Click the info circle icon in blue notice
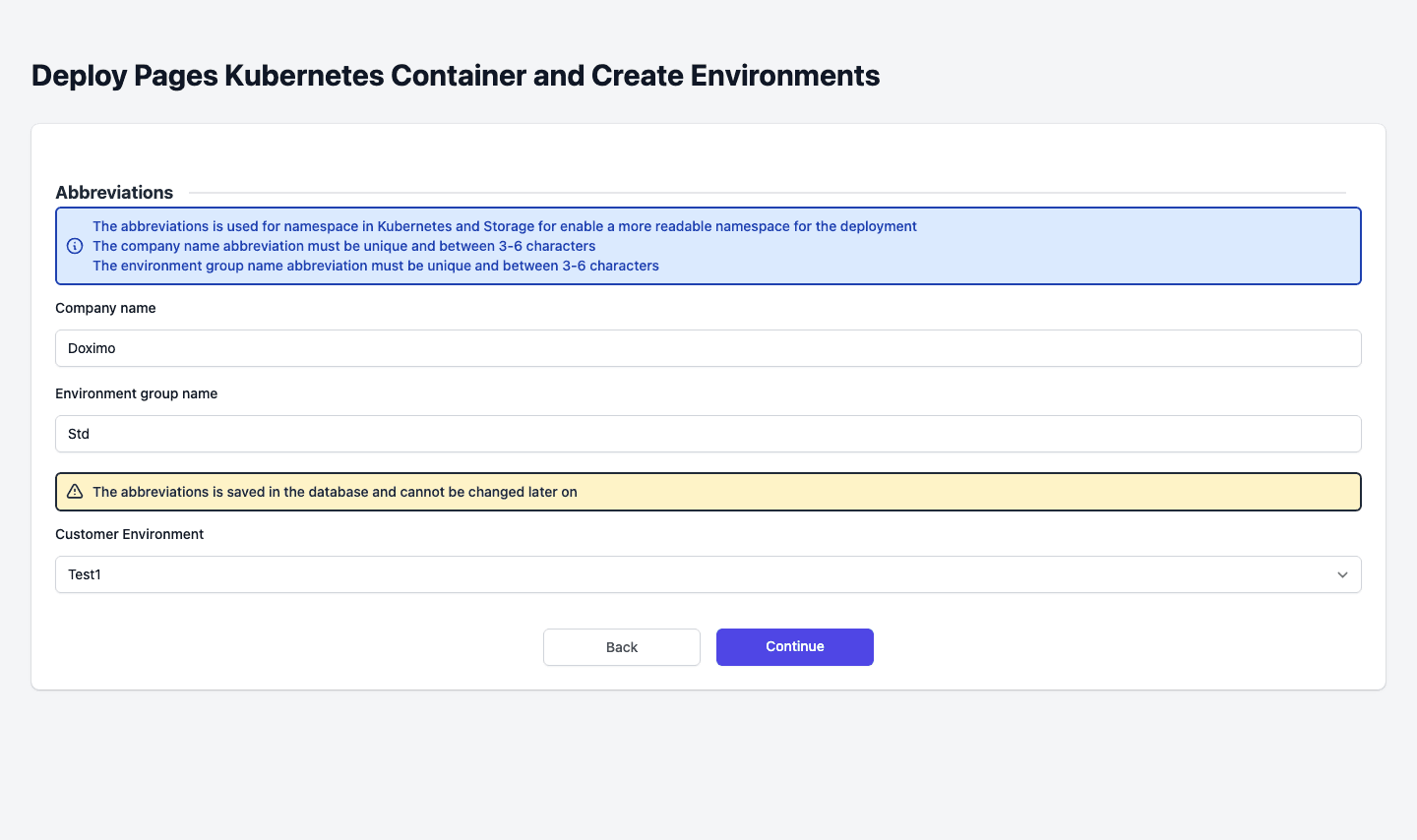Image resolution: width=1417 pixels, height=840 pixels. 75,246
